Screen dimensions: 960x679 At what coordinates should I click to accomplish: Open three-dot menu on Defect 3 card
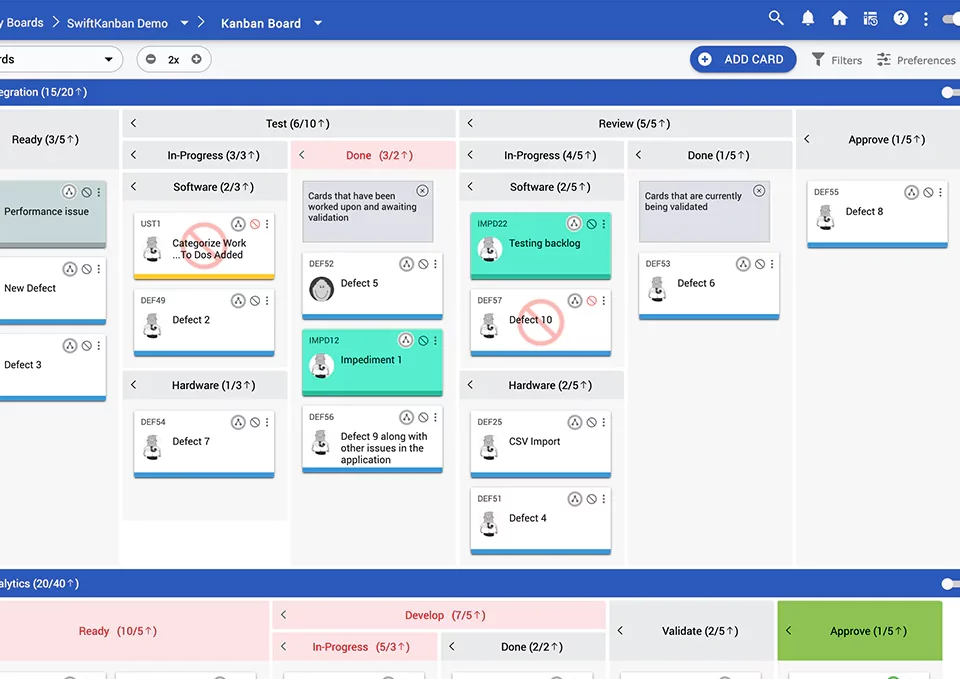[x=99, y=346]
